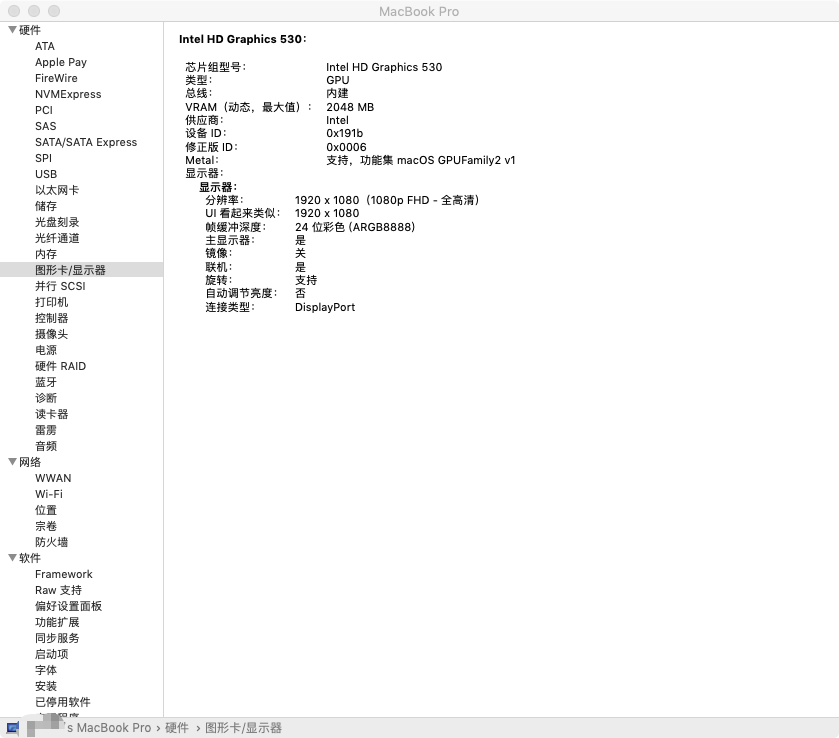This screenshot has width=839, height=738.
Task: Select 安装 installations entry
Action: click(46, 686)
